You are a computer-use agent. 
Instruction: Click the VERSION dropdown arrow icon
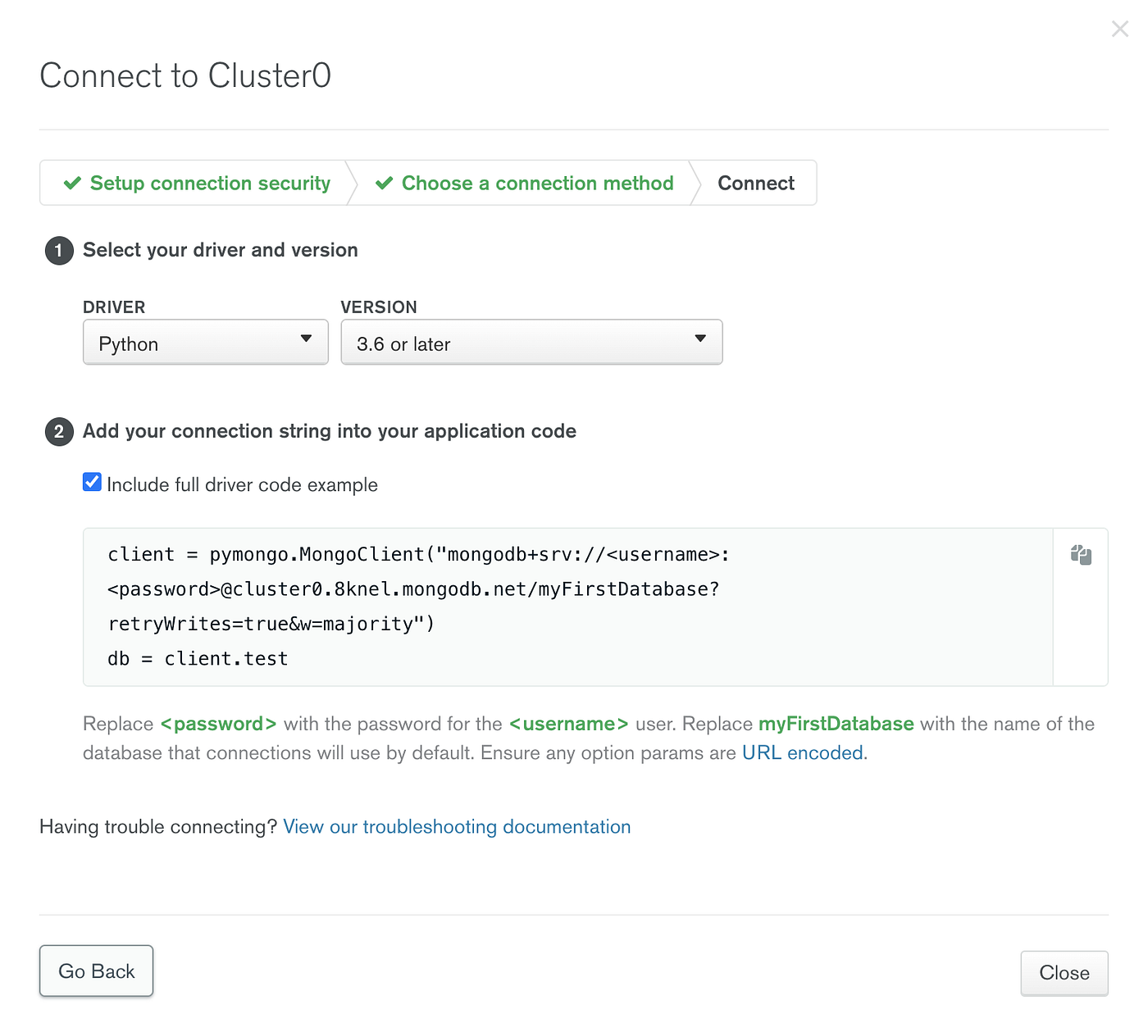click(x=699, y=337)
